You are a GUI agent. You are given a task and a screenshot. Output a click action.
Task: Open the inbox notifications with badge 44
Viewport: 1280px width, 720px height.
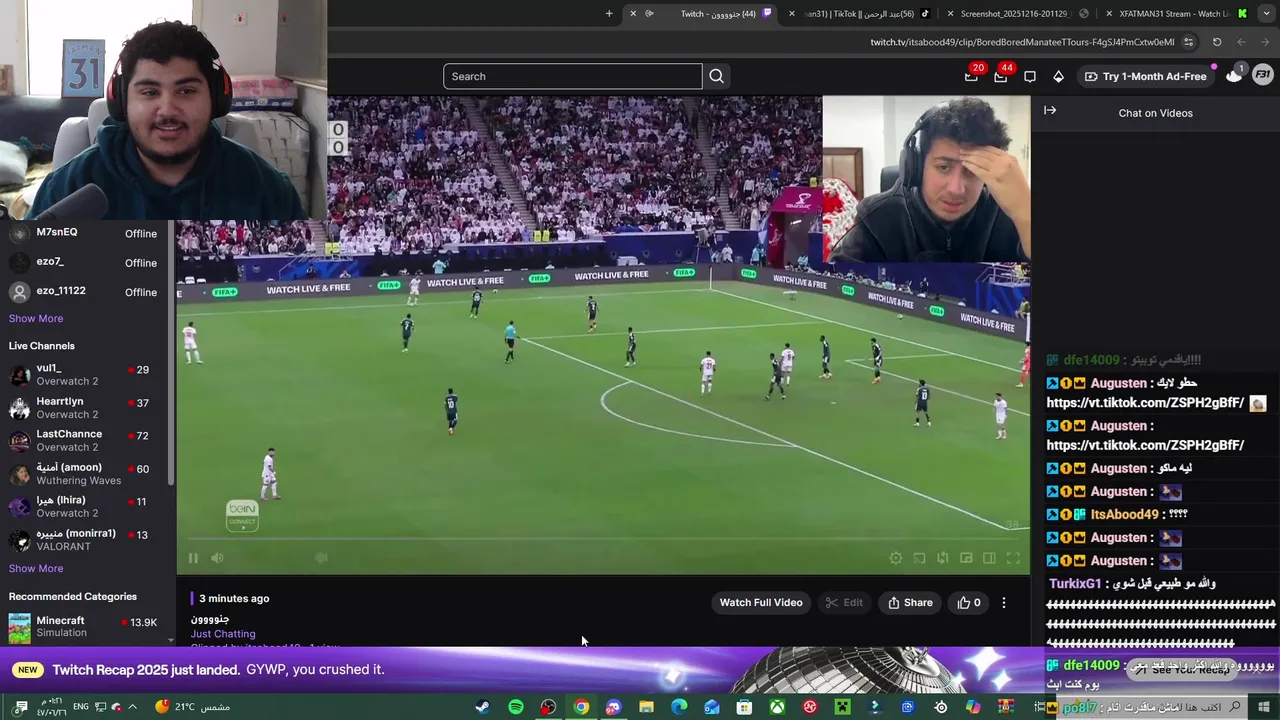coord(1001,76)
